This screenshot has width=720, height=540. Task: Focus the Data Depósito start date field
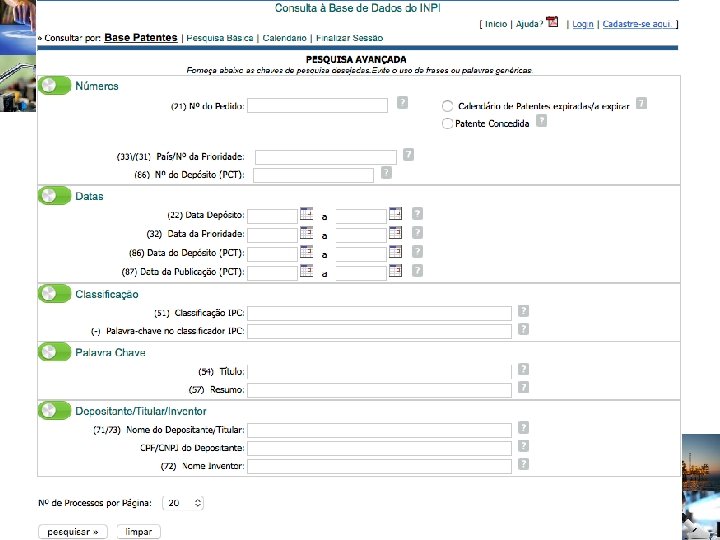[x=273, y=216]
